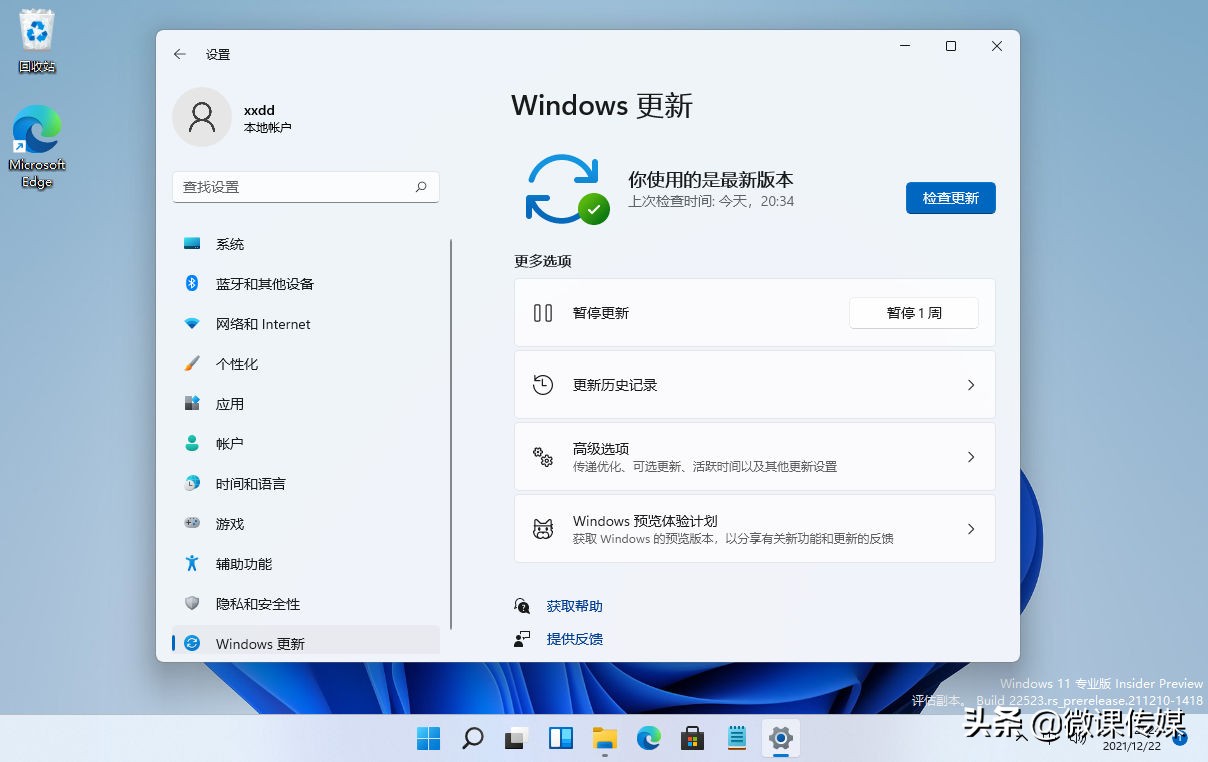Click the history clock icon for 更新历史记录

(x=543, y=385)
